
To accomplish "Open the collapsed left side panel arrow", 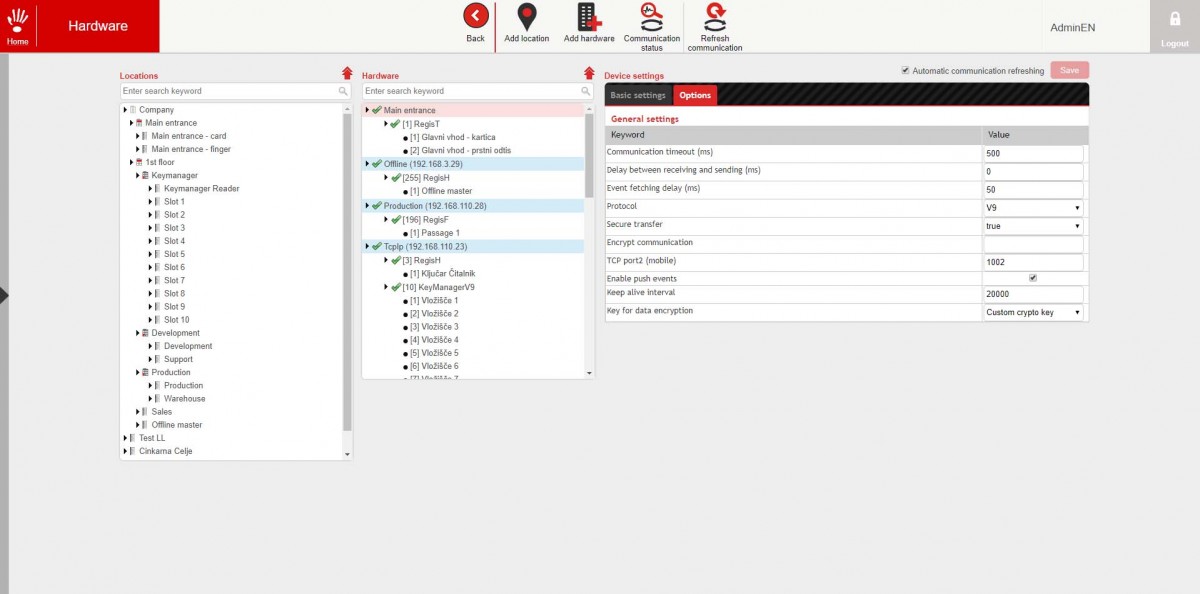I will pyautogui.click(x=4, y=295).
